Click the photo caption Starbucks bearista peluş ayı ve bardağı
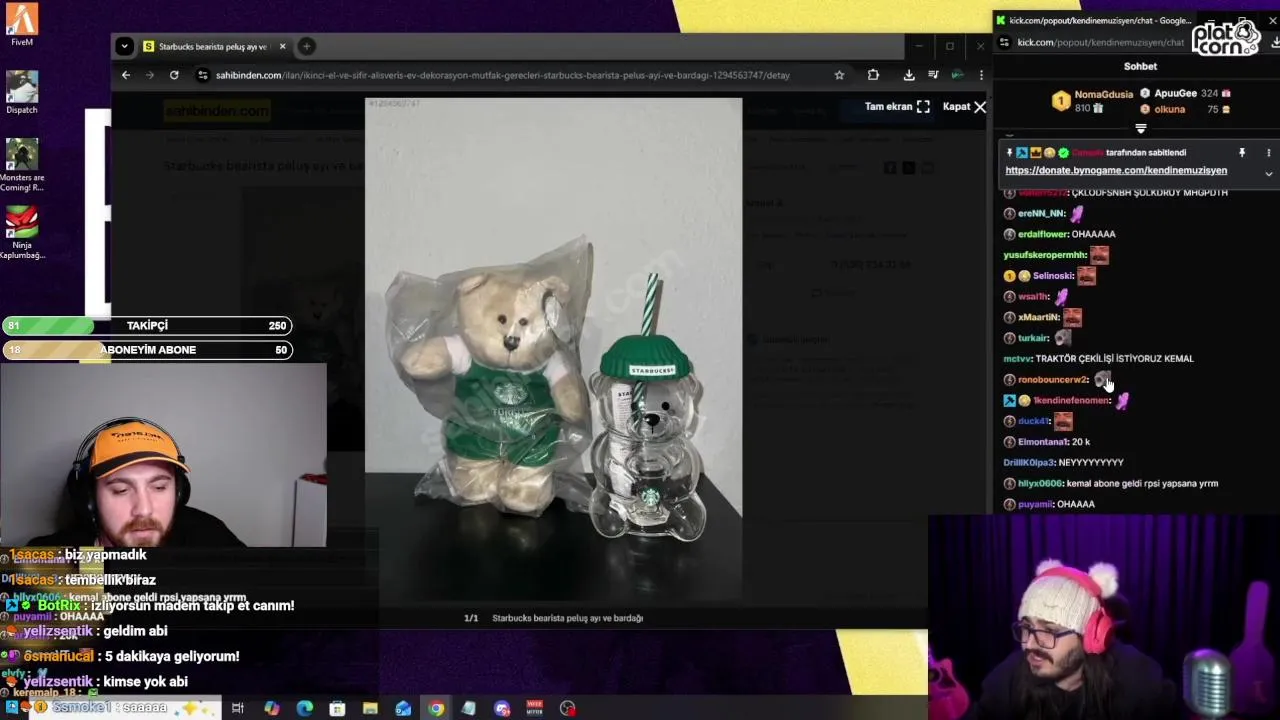The image size is (1280, 720). coord(567,618)
